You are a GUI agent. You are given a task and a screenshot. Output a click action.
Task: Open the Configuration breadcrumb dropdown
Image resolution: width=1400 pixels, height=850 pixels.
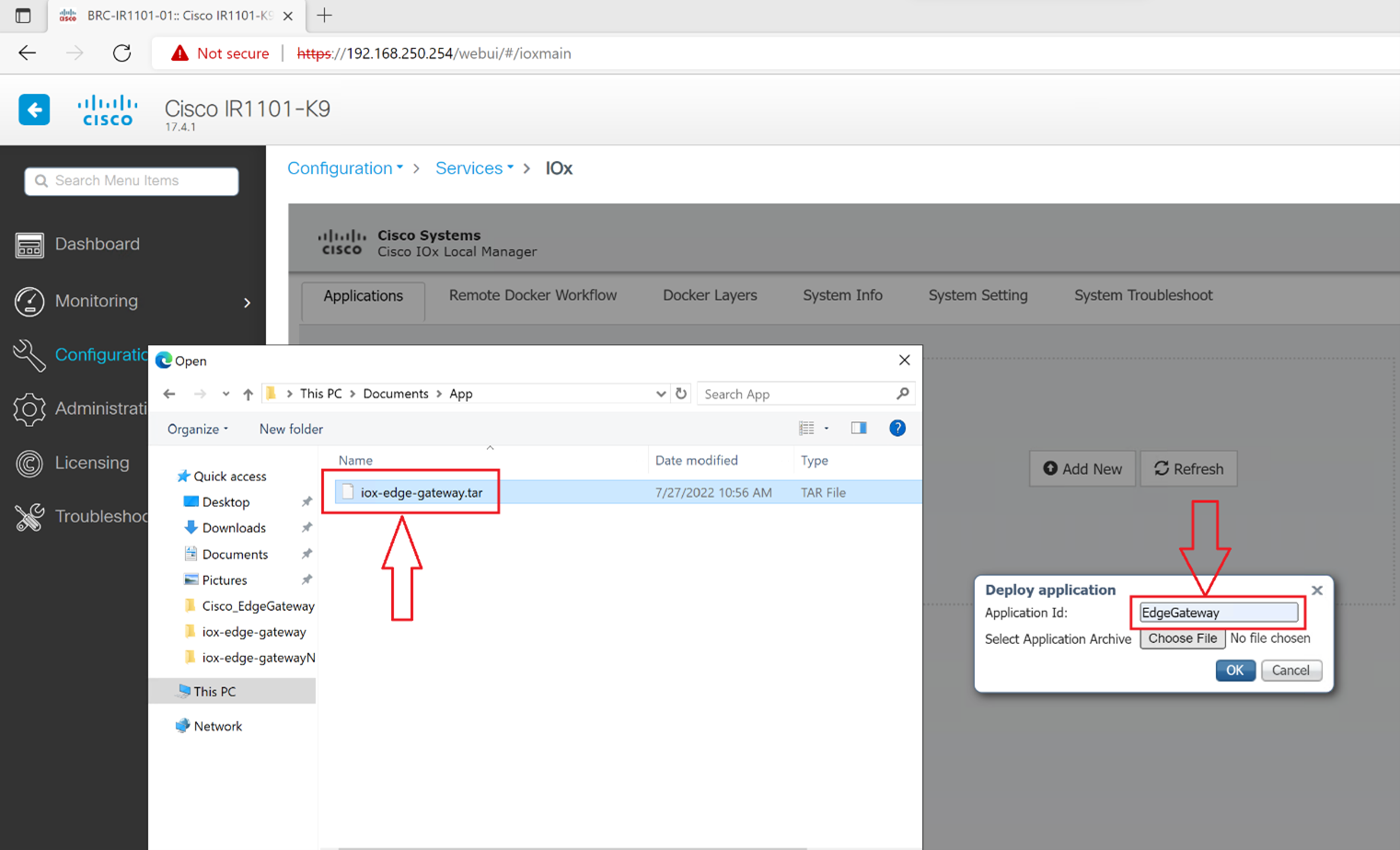pos(345,168)
